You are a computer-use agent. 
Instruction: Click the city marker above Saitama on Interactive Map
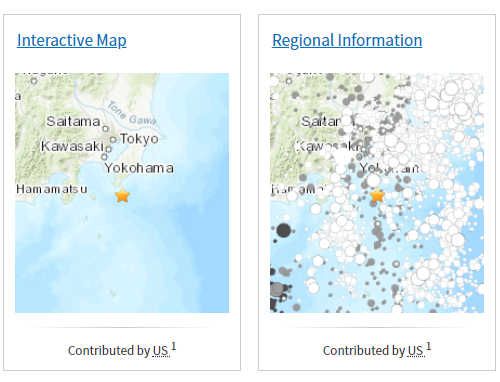pos(34,81)
